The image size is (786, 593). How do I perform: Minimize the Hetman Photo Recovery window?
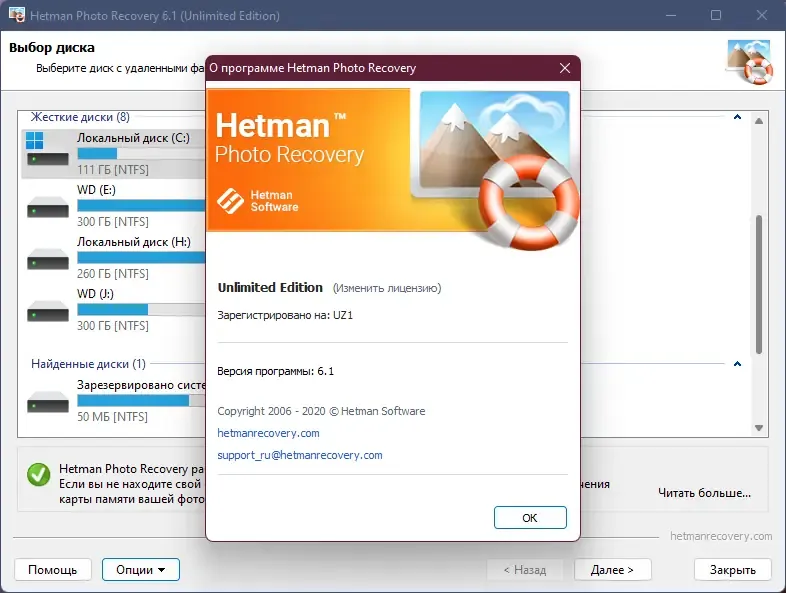click(671, 15)
